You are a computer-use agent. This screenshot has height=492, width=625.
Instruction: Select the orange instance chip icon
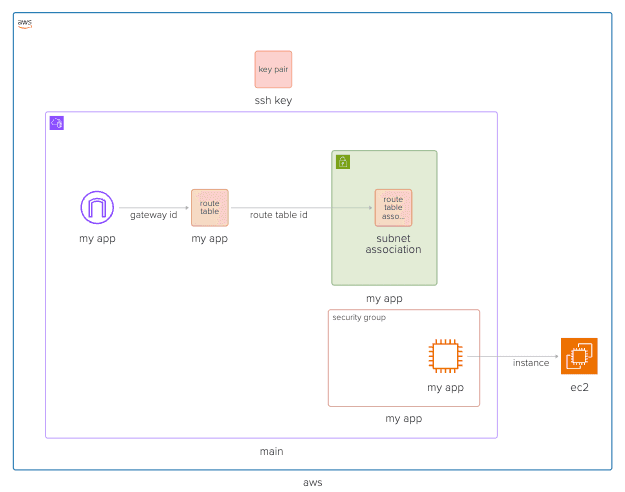click(445, 356)
